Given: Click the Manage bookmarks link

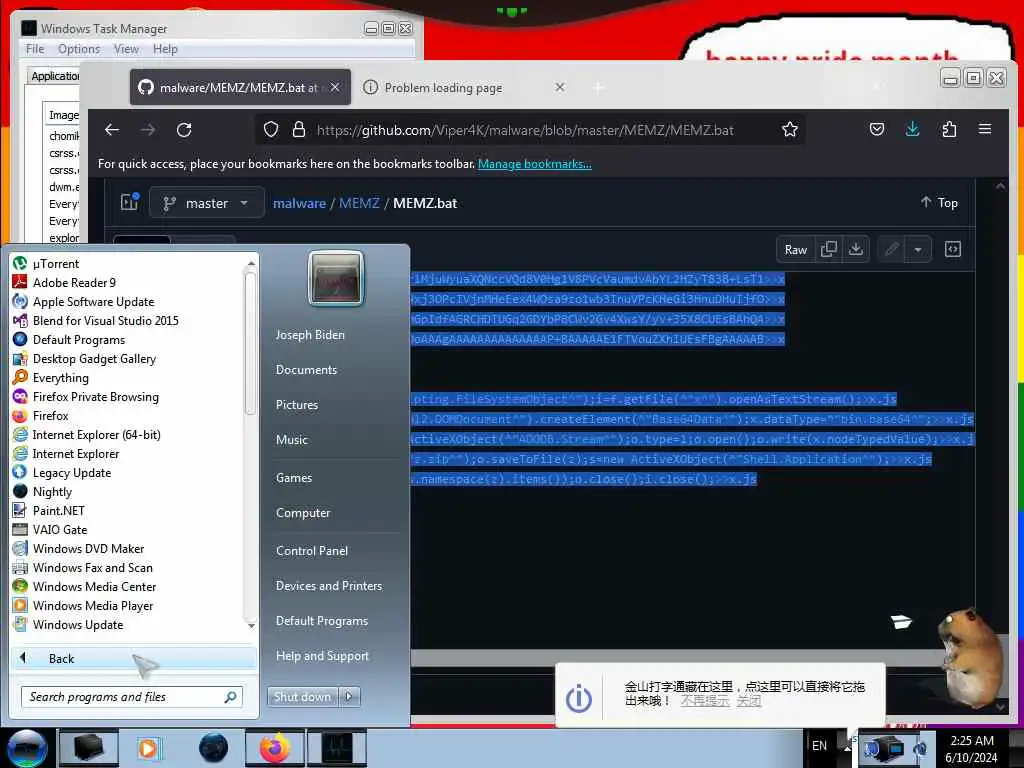Looking at the screenshot, I should (x=534, y=164).
